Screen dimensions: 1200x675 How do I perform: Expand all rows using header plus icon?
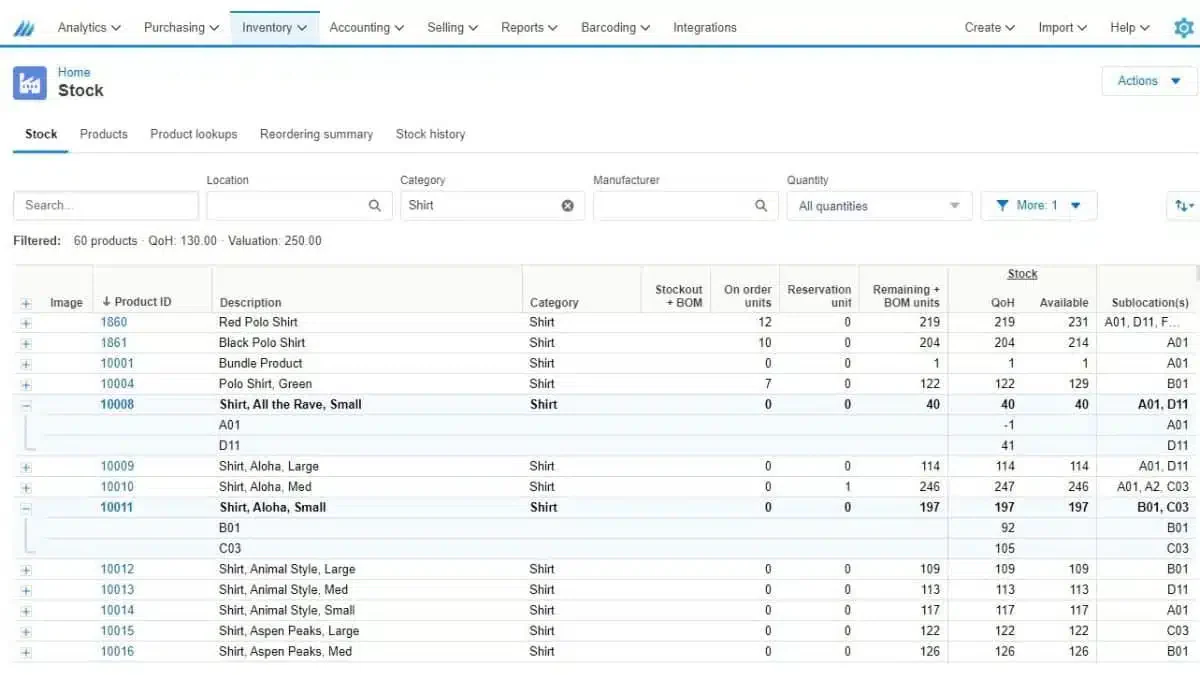(x=26, y=303)
